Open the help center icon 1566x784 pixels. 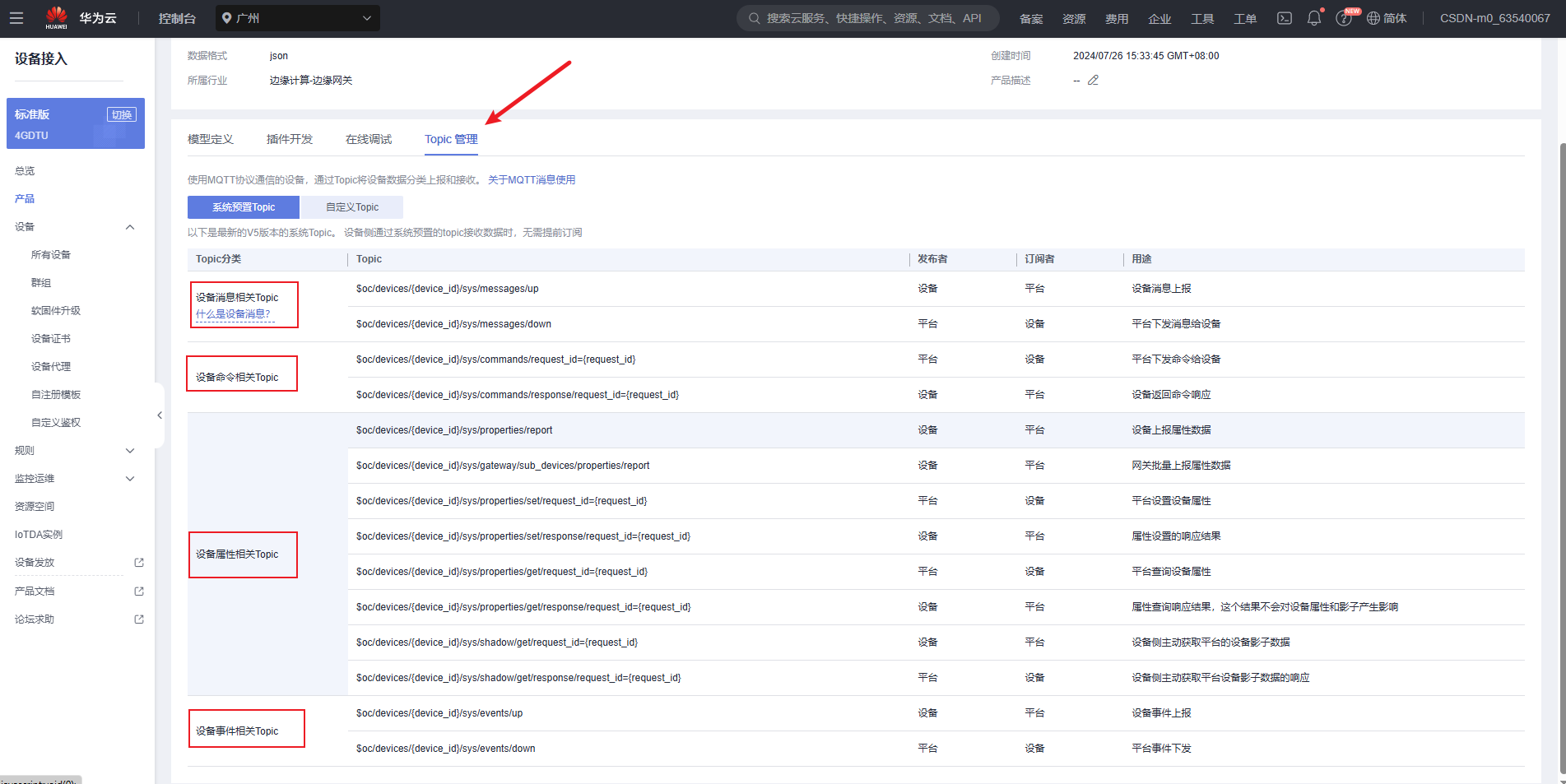(1343, 18)
